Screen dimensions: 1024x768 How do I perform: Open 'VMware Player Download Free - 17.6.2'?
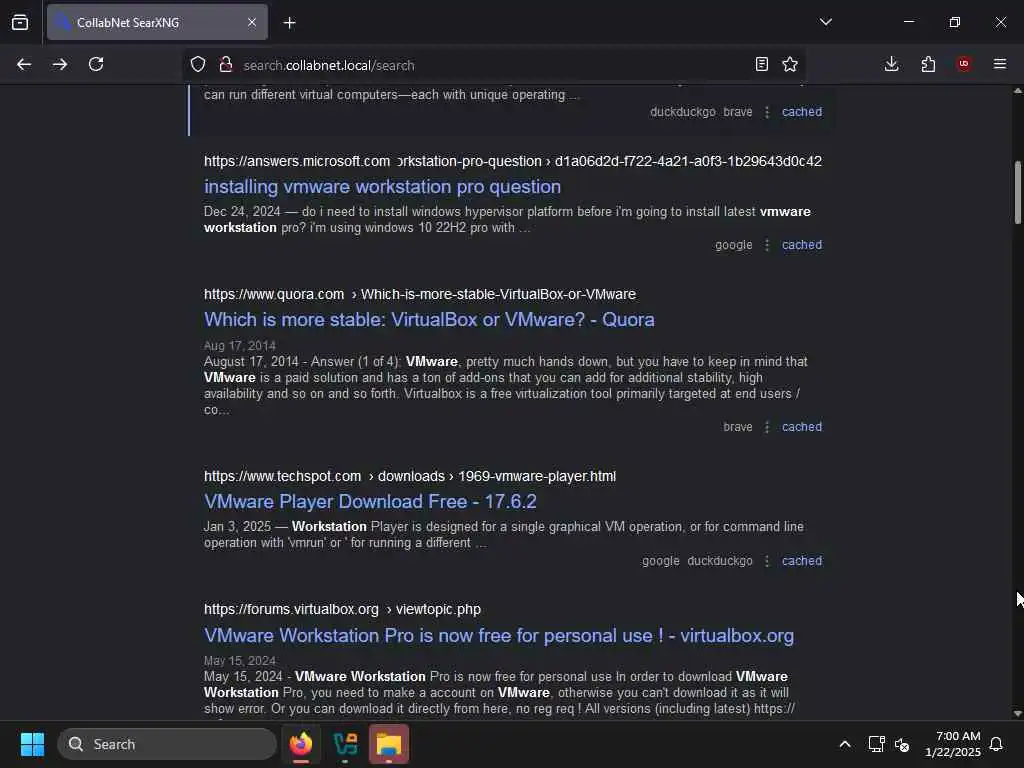pyautogui.click(x=370, y=502)
